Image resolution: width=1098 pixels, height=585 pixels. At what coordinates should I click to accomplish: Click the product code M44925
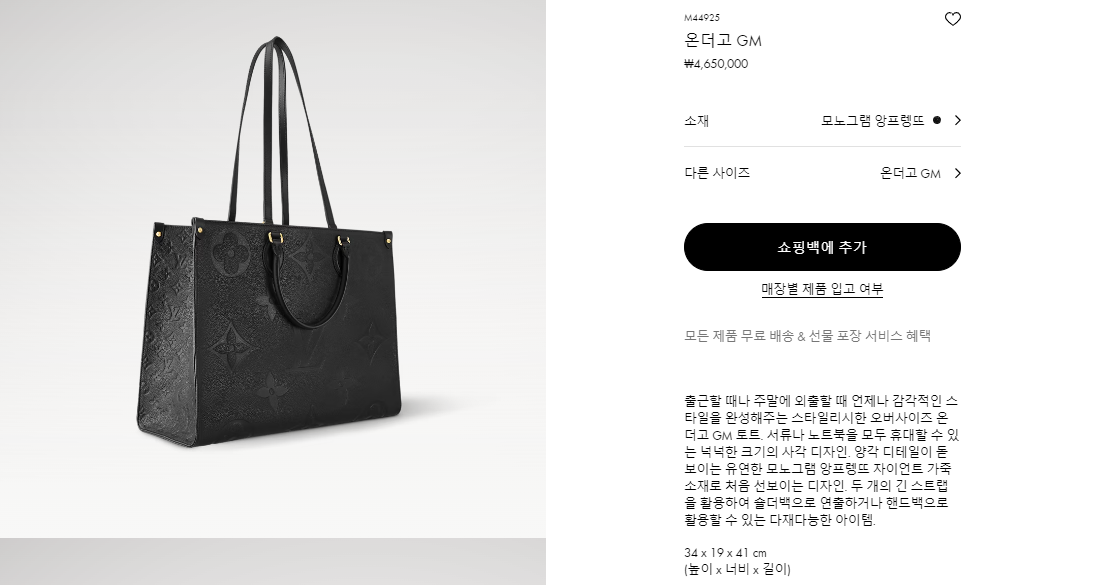point(702,18)
